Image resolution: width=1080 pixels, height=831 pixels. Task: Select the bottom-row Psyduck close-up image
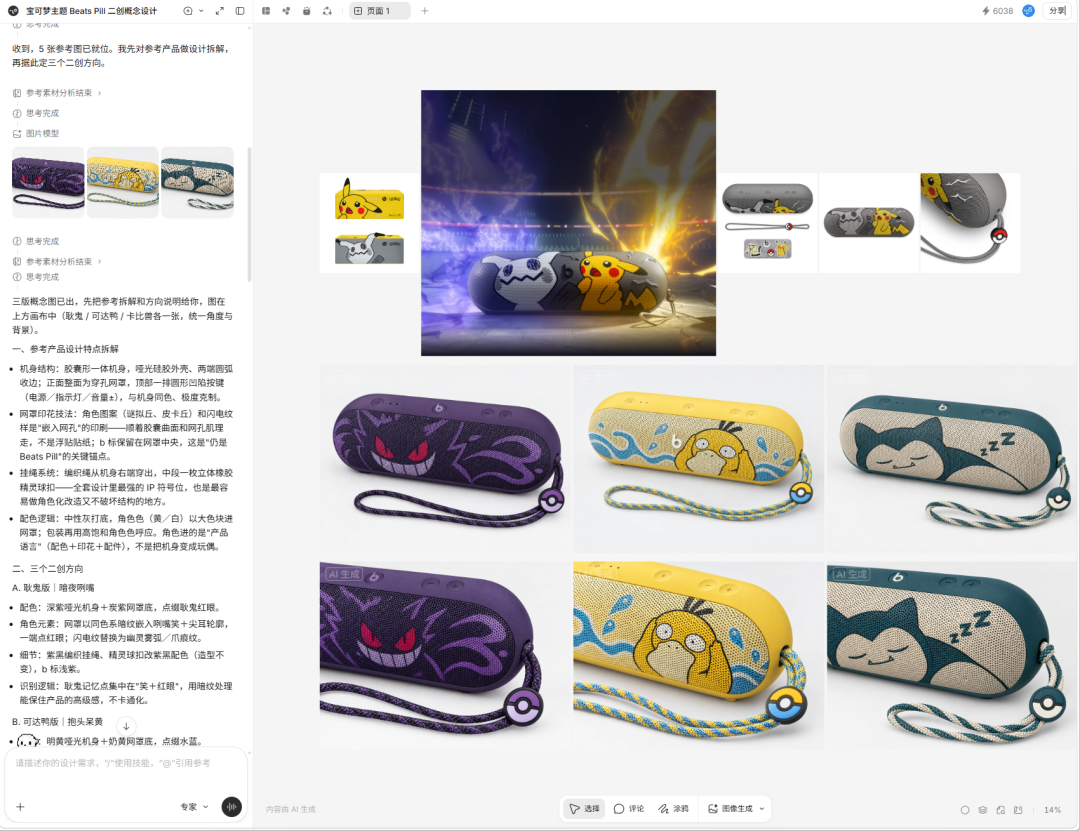coord(698,655)
